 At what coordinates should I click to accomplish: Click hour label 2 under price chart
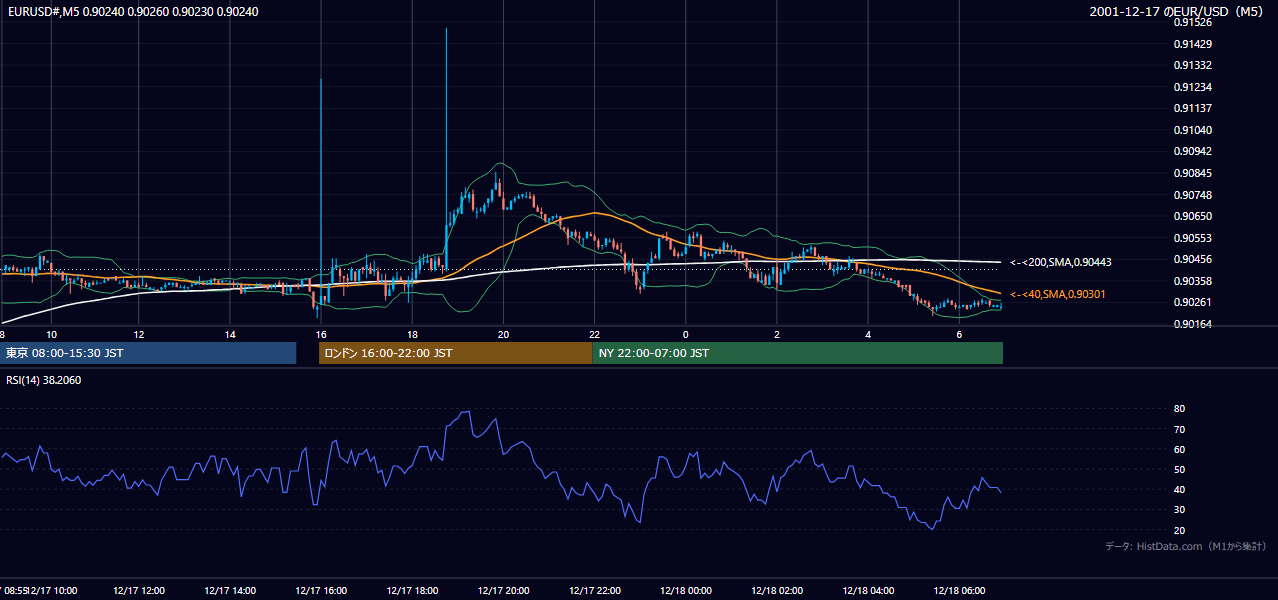coord(777,334)
